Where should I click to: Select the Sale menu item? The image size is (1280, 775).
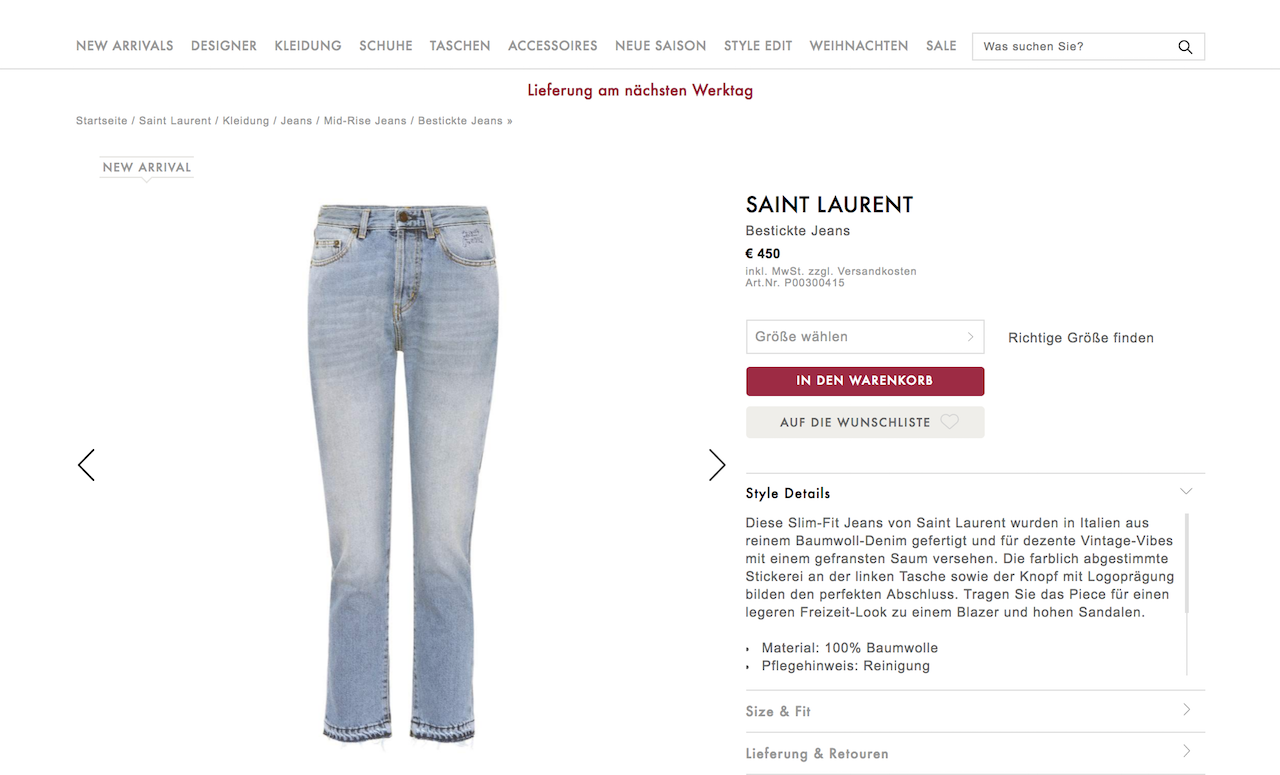click(941, 46)
